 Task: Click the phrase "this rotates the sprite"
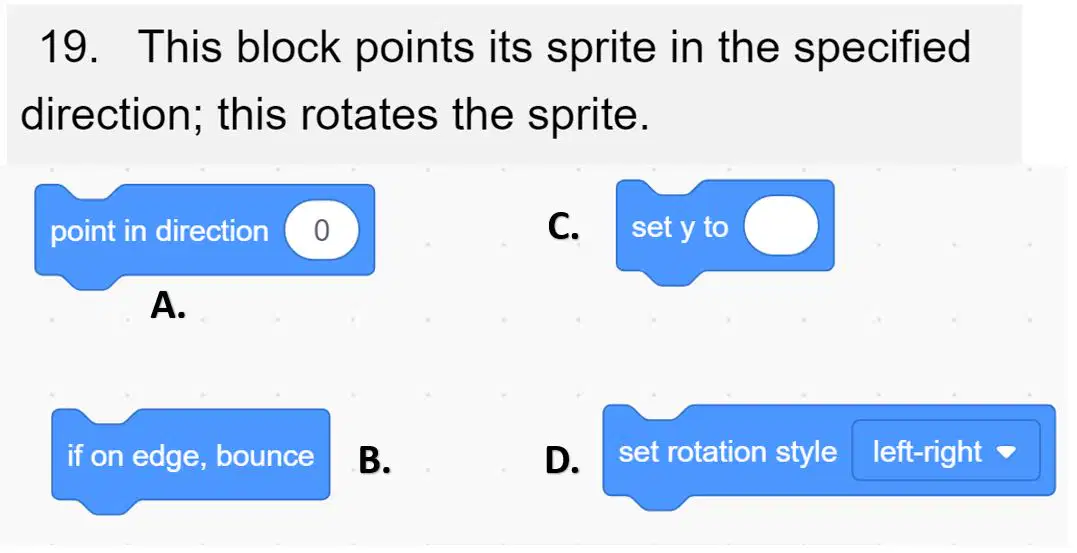point(433,115)
